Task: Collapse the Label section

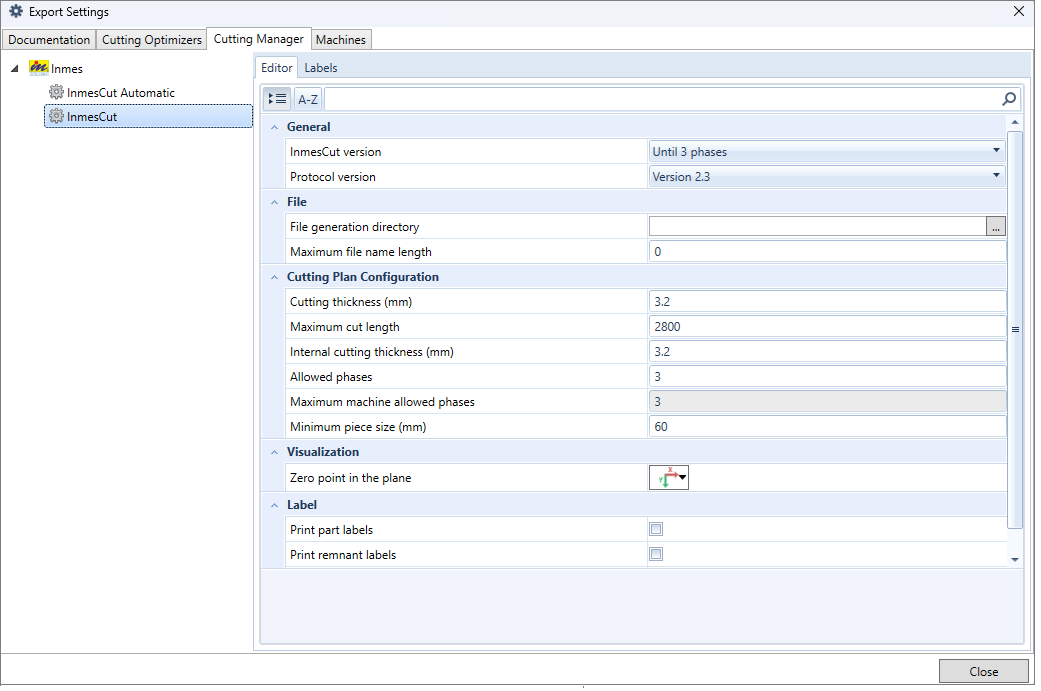Action: pyautogui.click(x=274, y=505)
